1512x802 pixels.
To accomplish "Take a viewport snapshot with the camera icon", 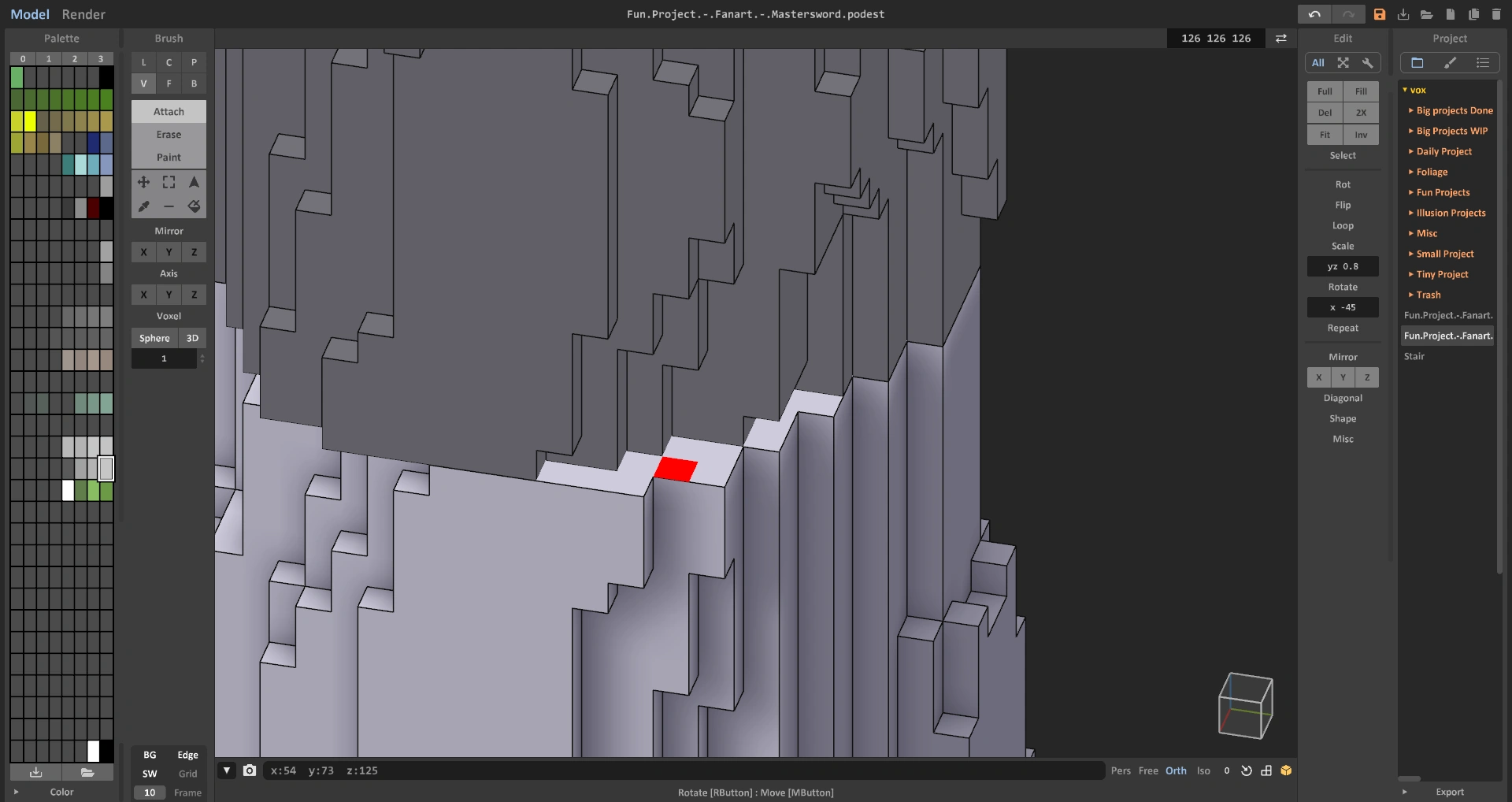I will [x=250, y=770].
